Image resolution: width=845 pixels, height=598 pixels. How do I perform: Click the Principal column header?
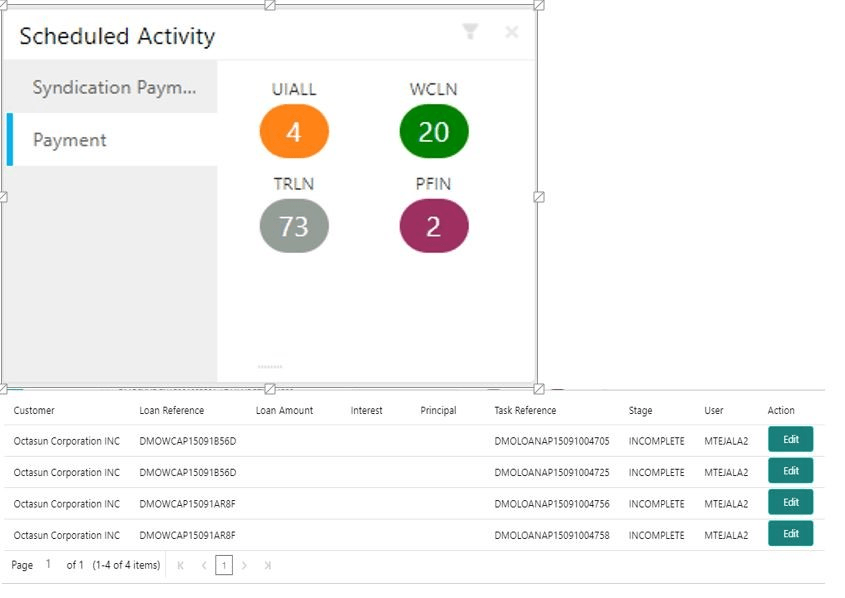(438, 411)
